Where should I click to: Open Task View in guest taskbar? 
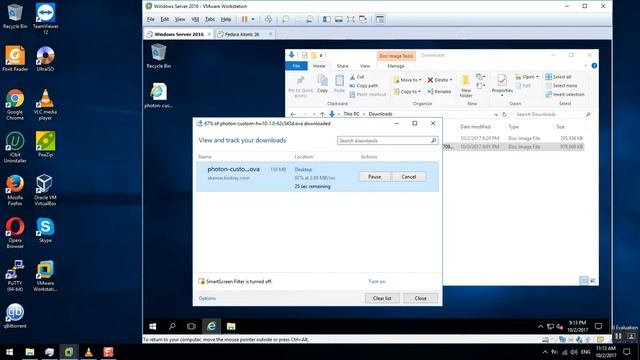click(x=191, y=326)
